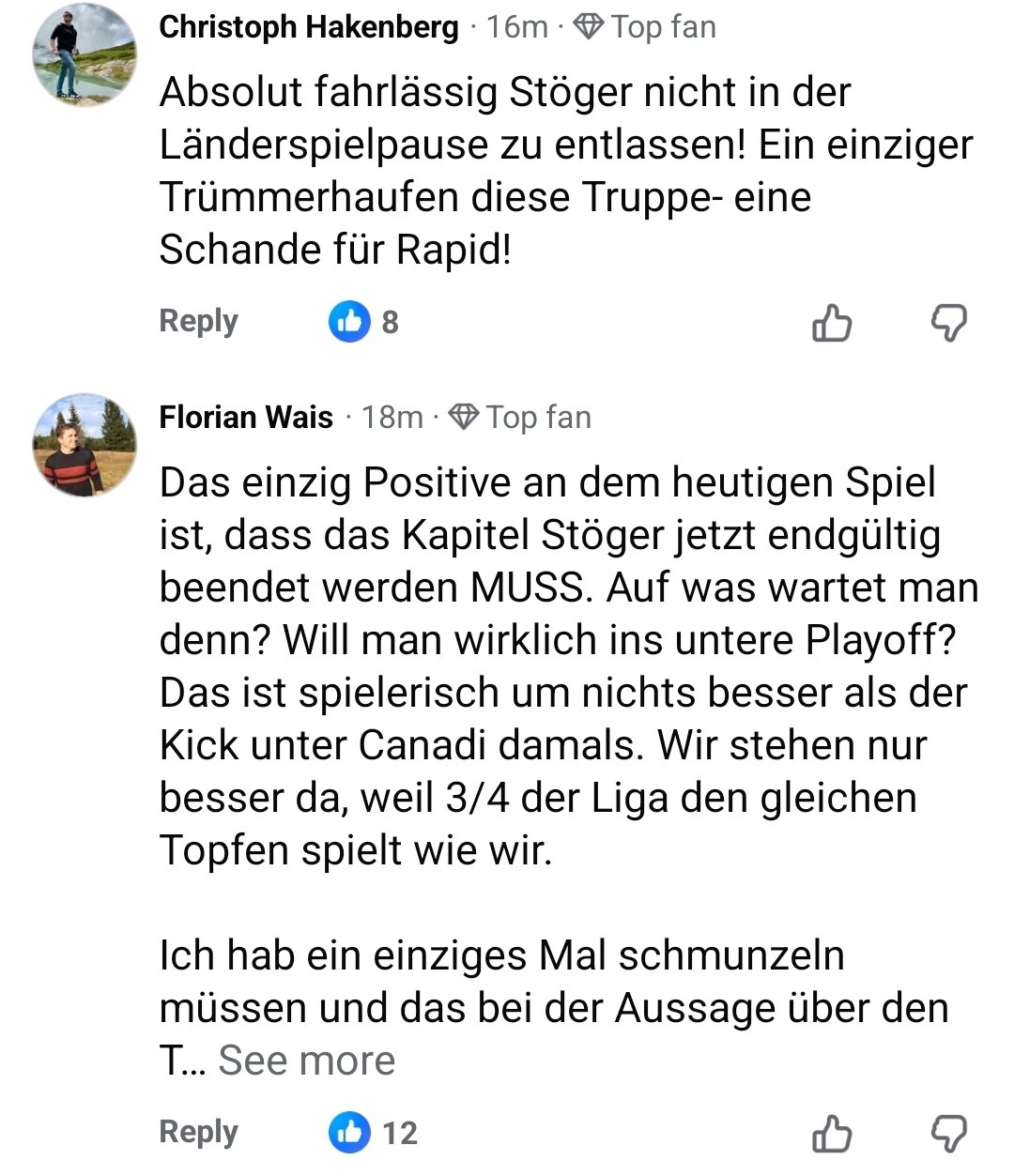
Task: Click the Top fan diamond badge by Florian
Action: point(464,417)
